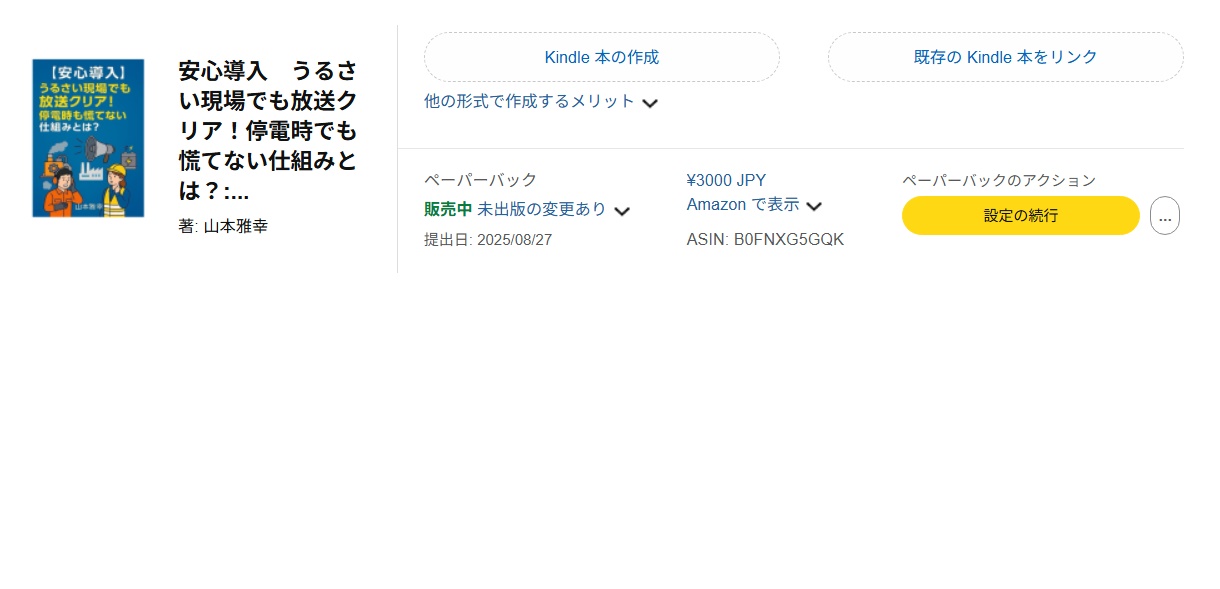This screenshot has height=589, width=1220.
Task: Click the book cover thumbnail image
Action: [88, 138]
